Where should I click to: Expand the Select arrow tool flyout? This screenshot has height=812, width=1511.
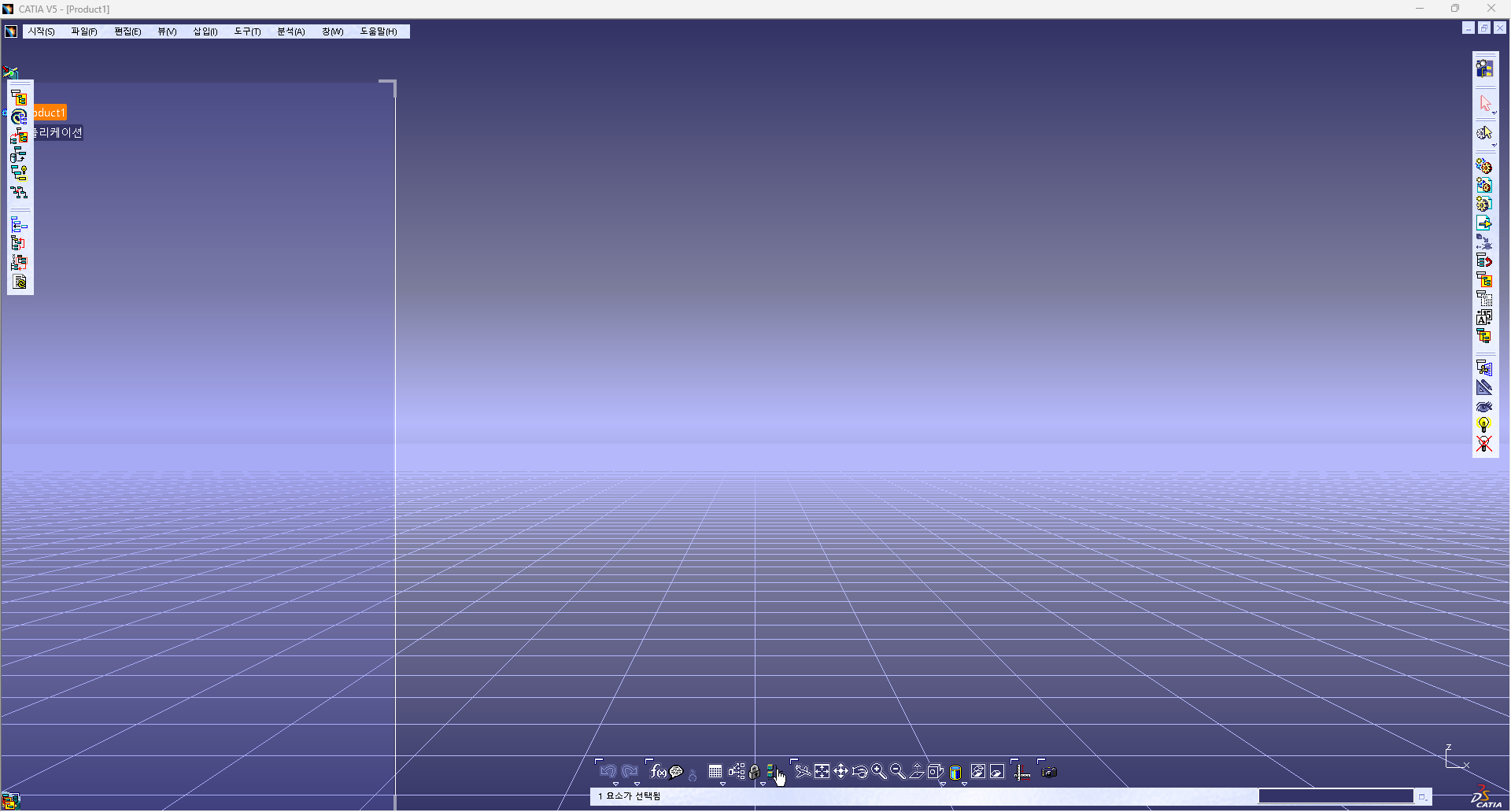[x=1494, y=113]
